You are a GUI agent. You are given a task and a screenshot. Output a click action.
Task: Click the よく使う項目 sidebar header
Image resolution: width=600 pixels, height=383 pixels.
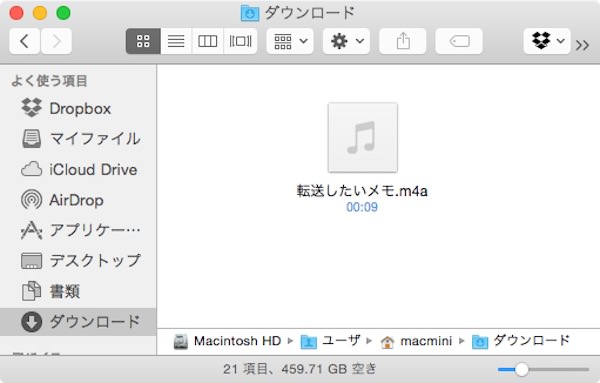click(x=49, y=81)
